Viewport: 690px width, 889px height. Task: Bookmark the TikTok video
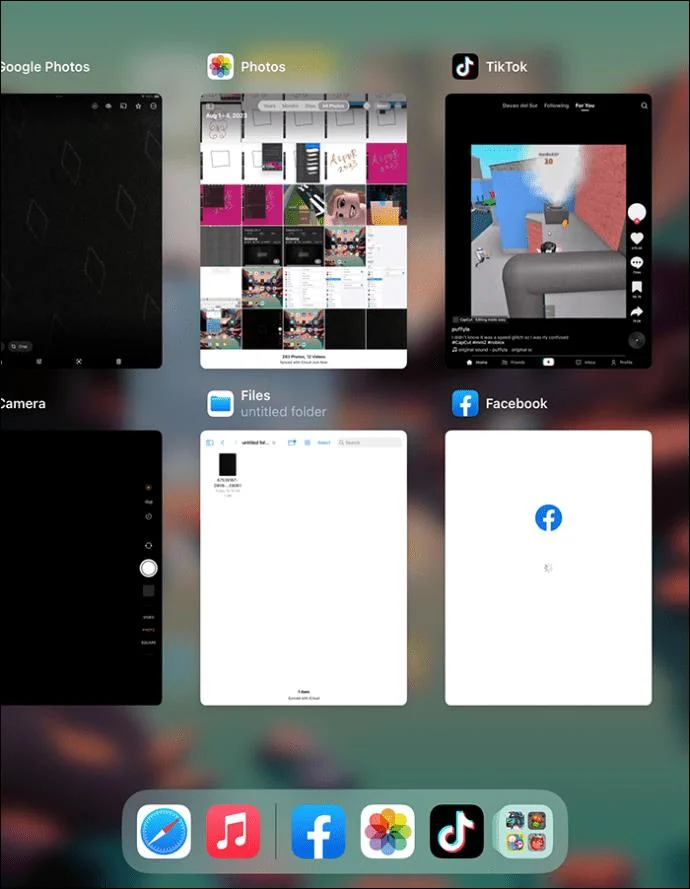[637, 287]
